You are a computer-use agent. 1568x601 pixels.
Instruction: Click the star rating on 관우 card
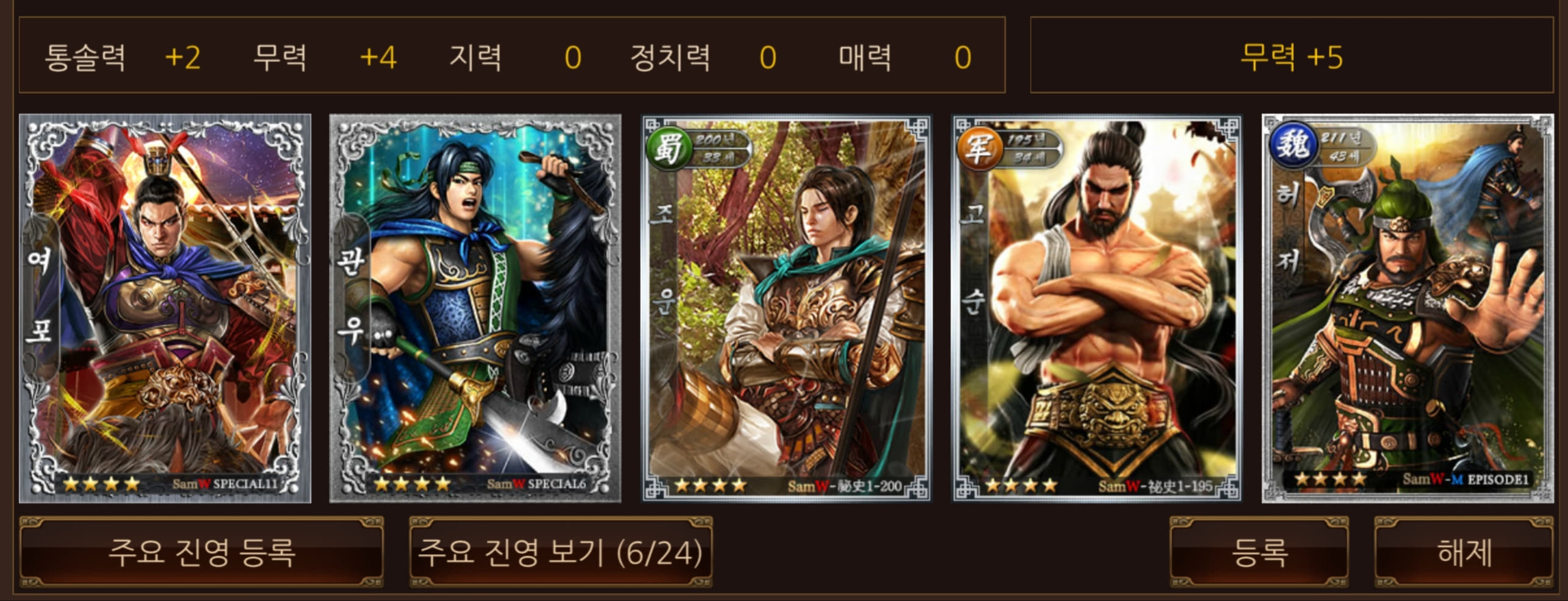point(412,485)
